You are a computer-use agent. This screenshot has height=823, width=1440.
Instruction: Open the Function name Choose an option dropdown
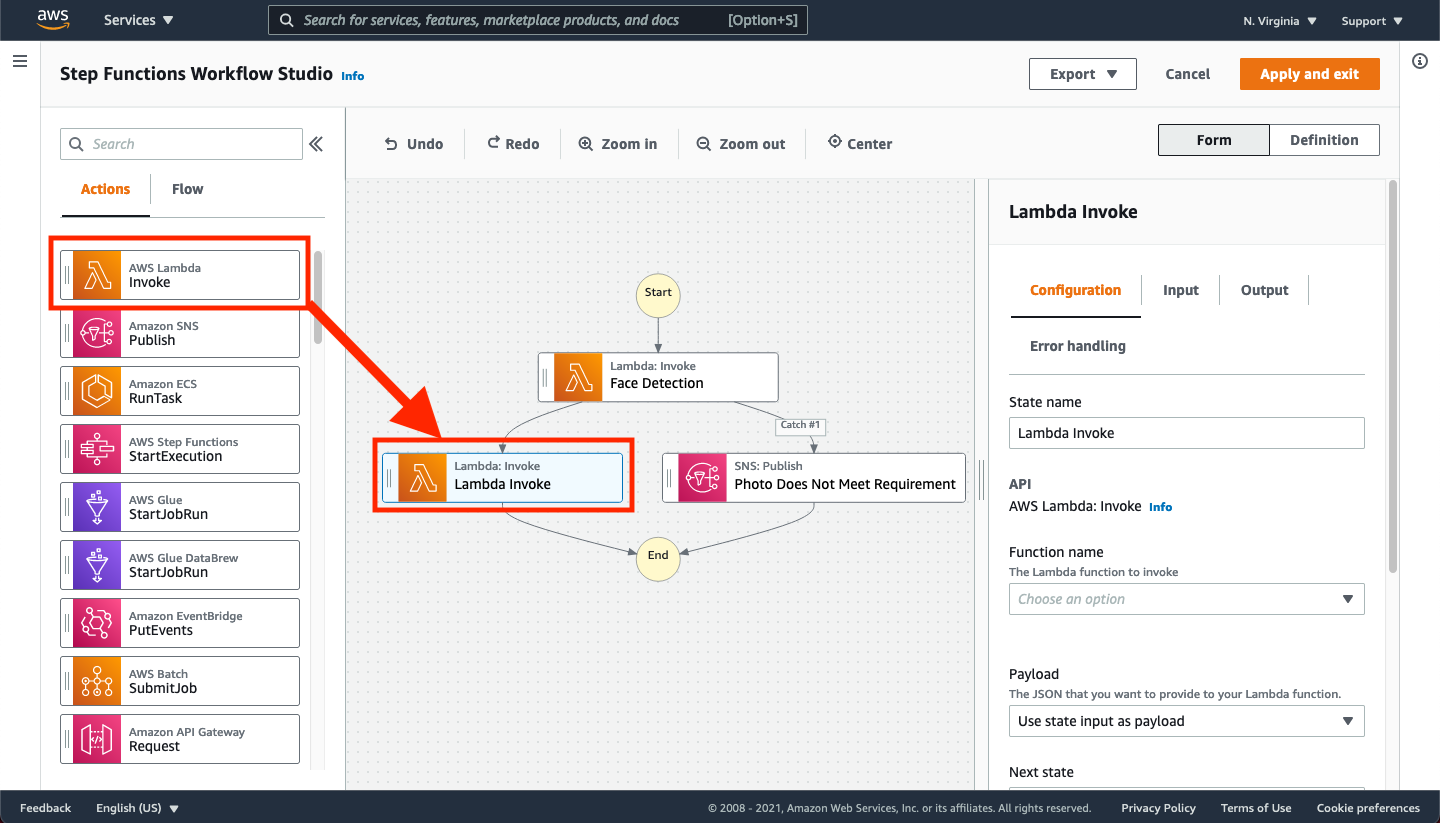click(1187, 599)
